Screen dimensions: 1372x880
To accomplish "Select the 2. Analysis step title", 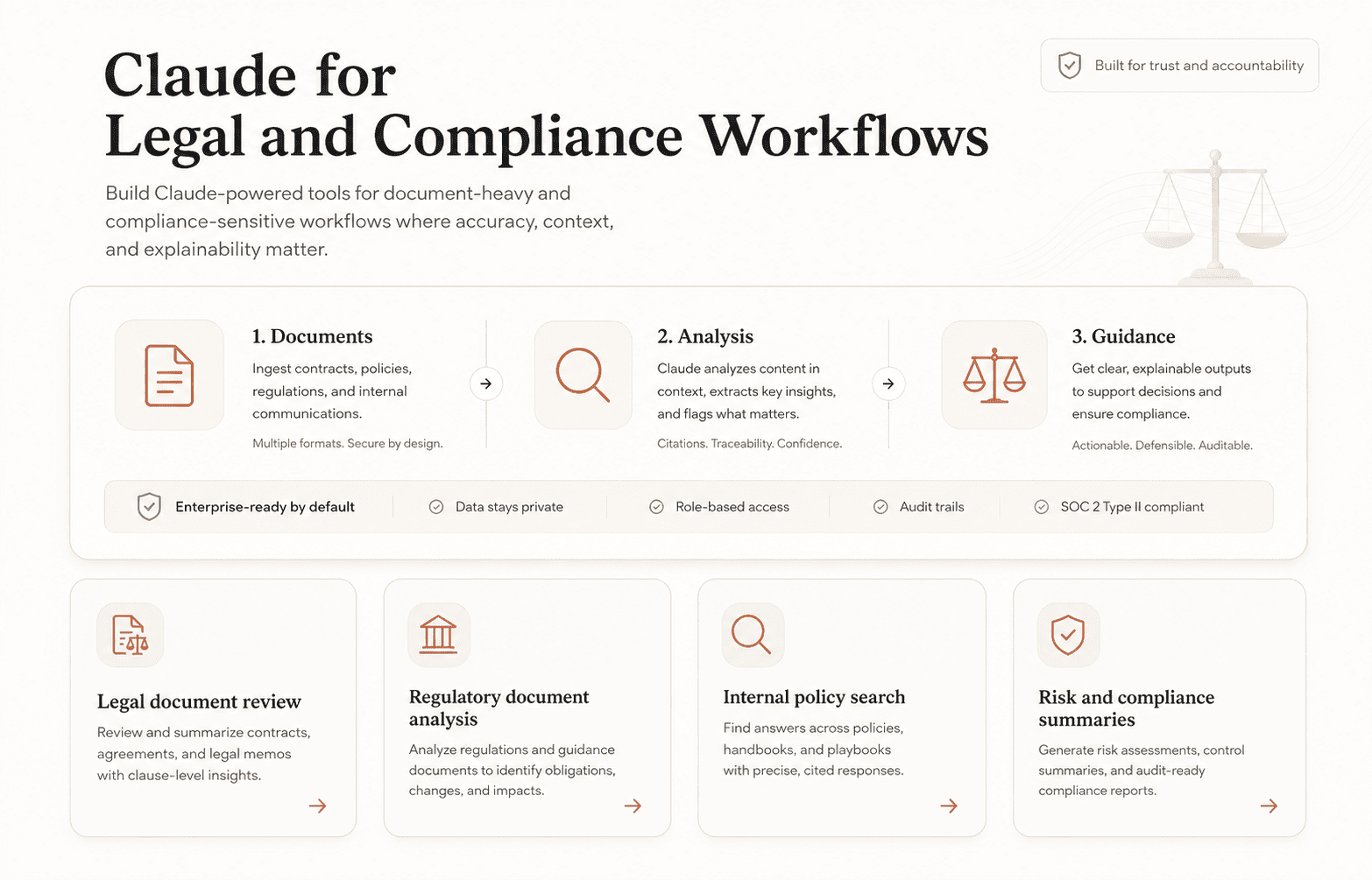I will coord(705,336).
